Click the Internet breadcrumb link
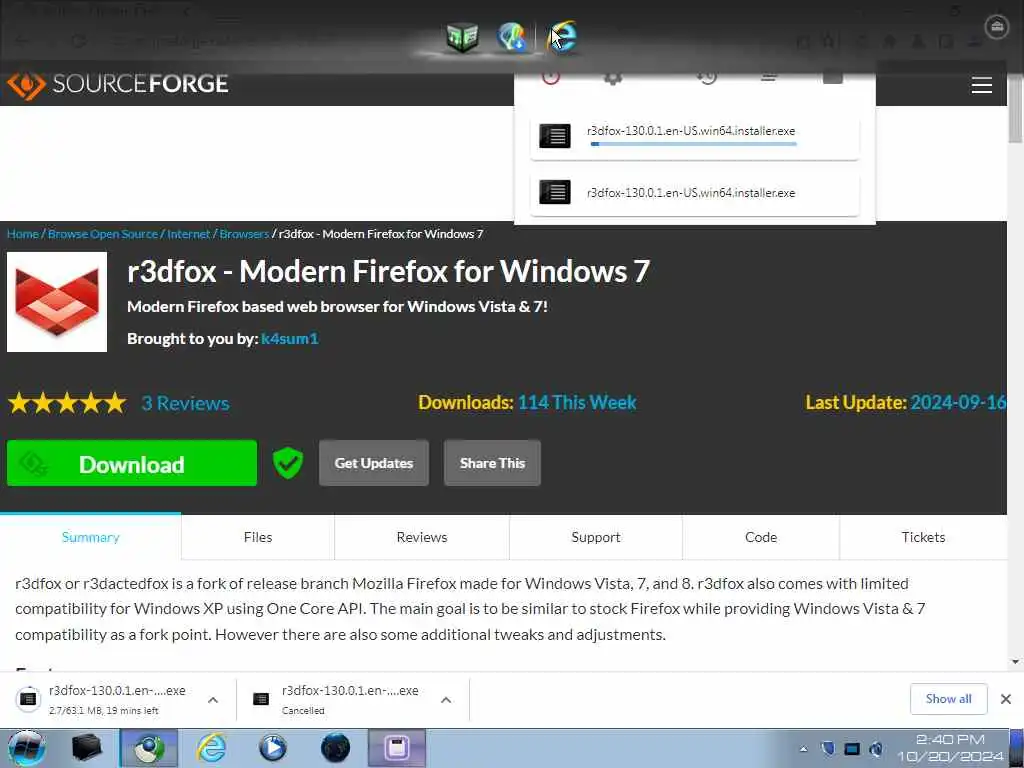 (x=189, y=234)
